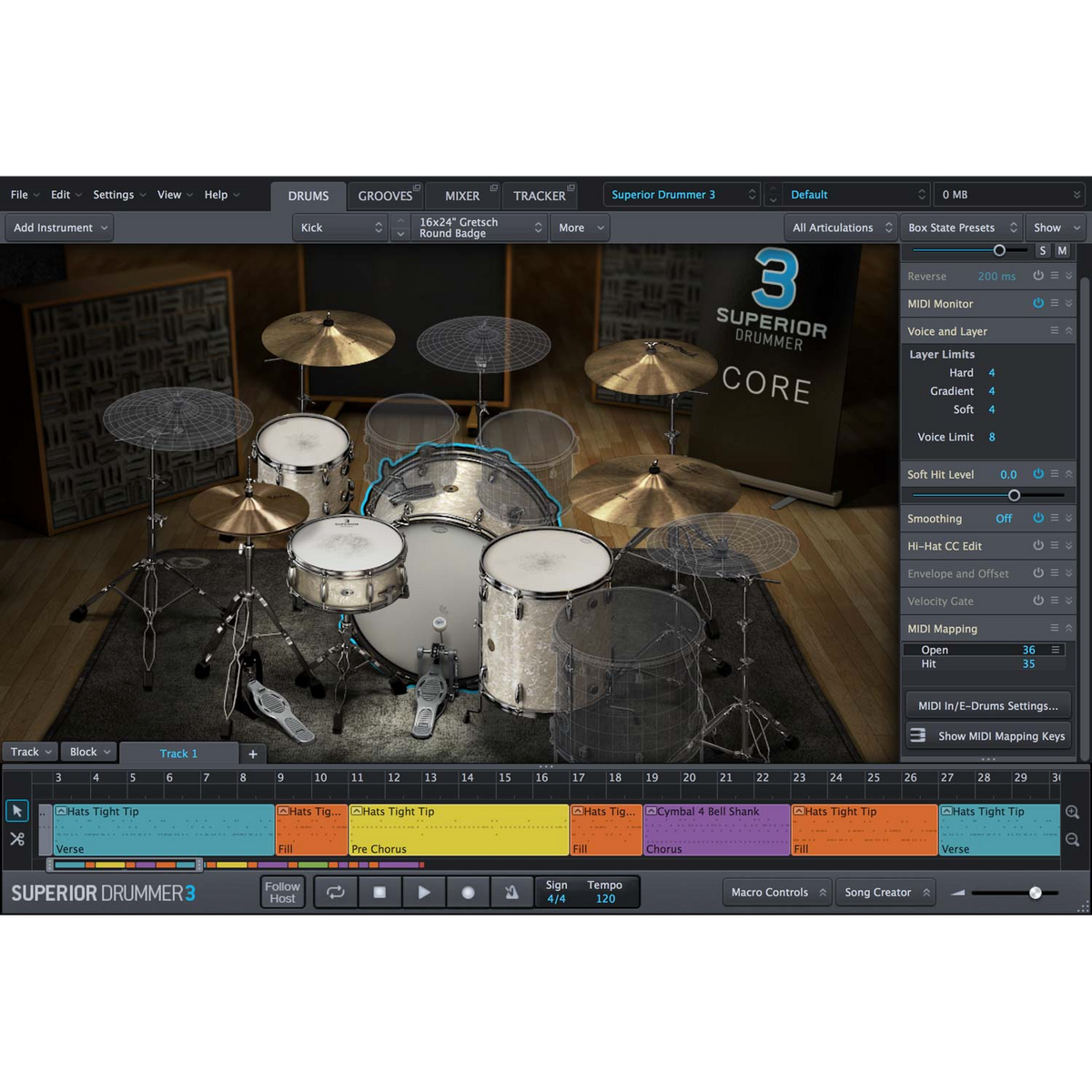
Task: Switch to the GROOVES tab
Action: click(385, 195)
